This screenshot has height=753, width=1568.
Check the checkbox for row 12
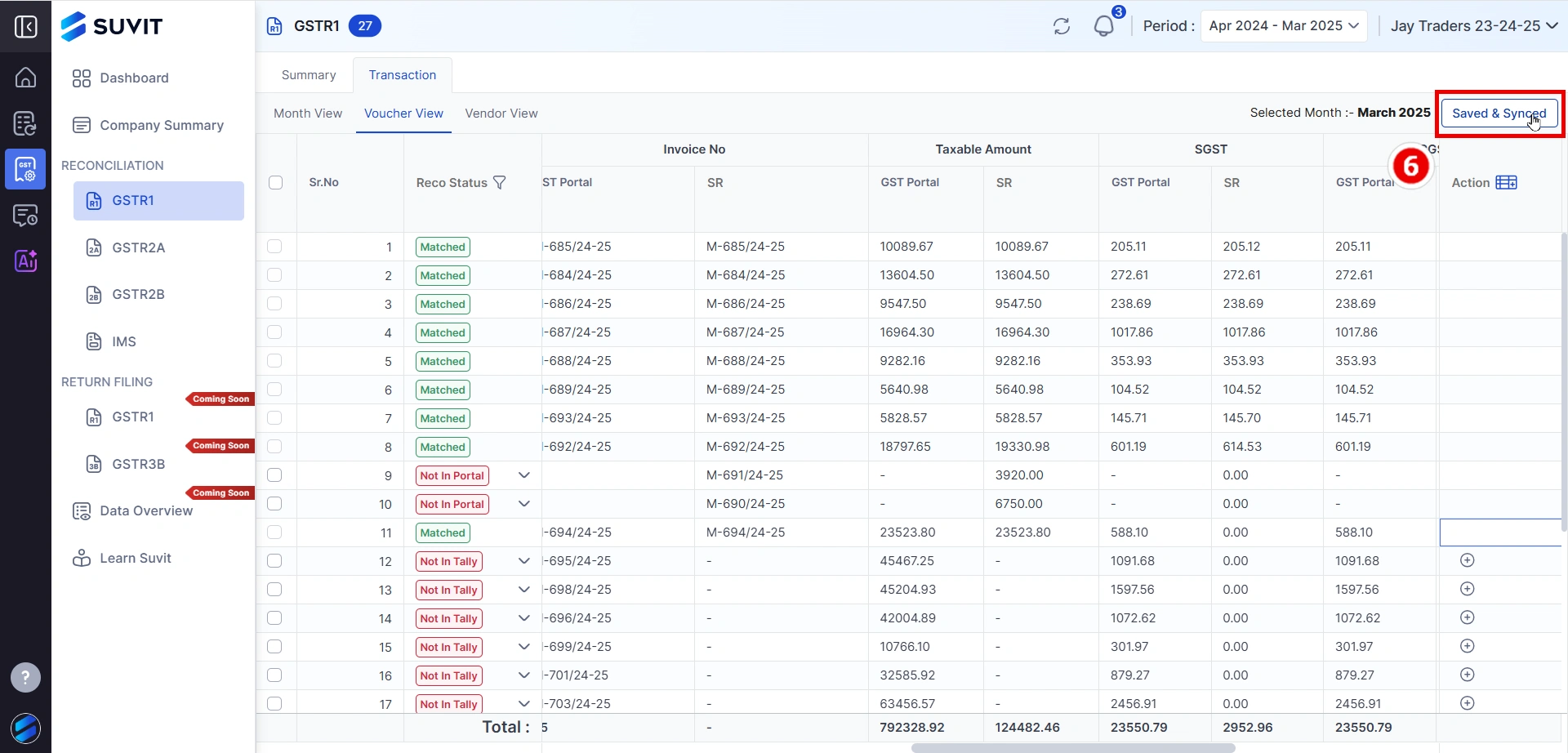[x=274, y=561]
